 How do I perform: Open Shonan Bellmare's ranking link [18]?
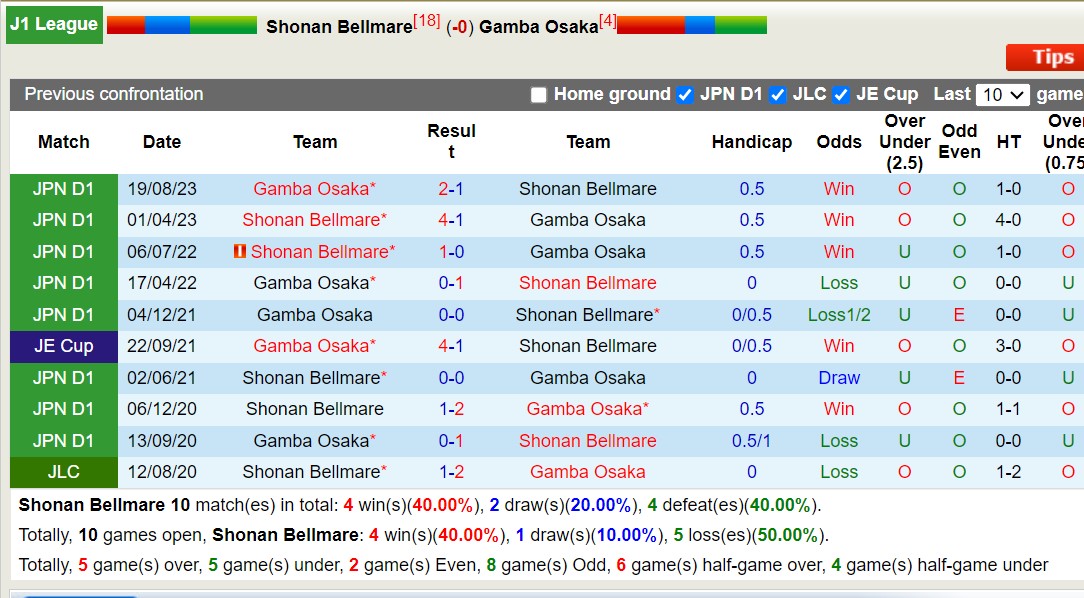426,19
